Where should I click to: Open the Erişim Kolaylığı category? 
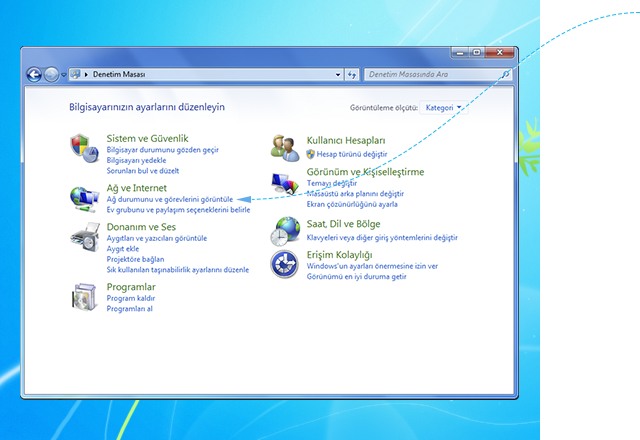click(340, 255)
